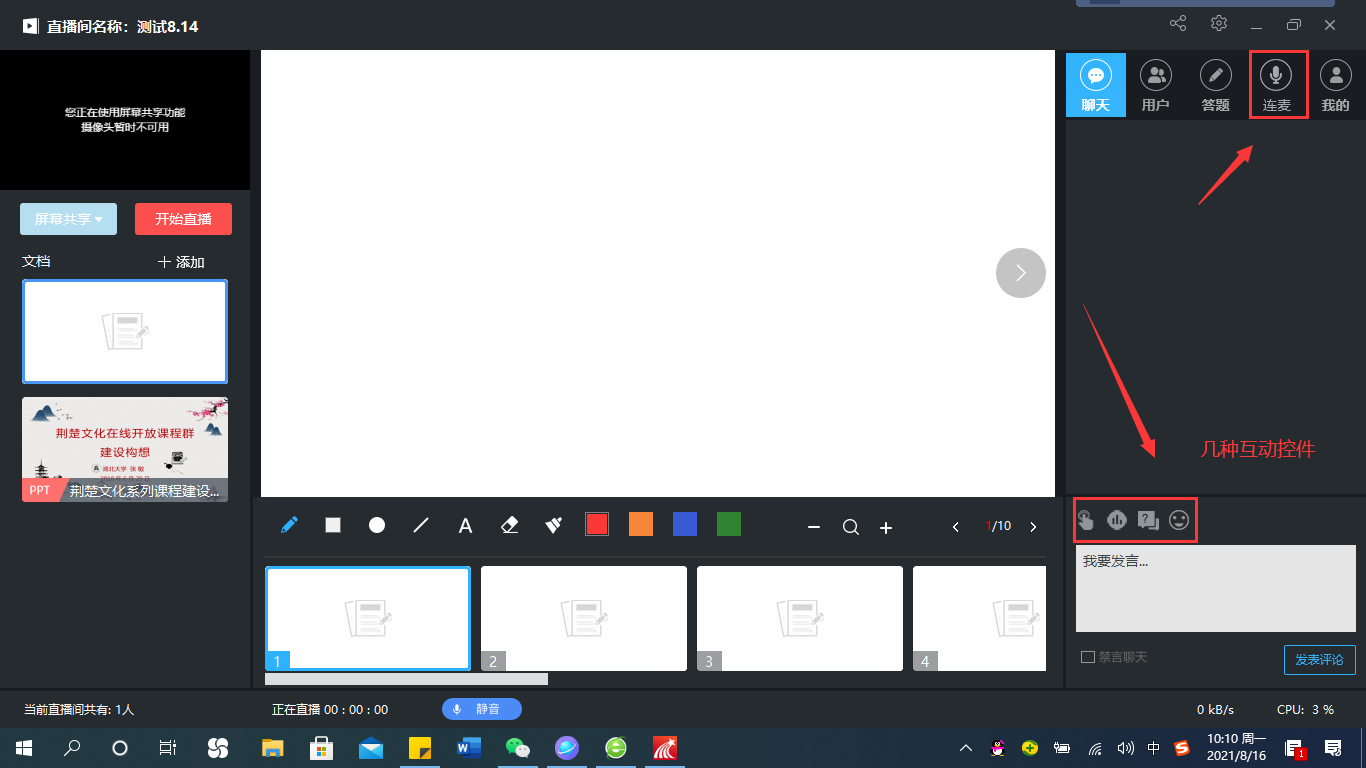Show hidden system tray icons
This screenshot has width=1366, height=768.
pyautogui.click(x=966, y=747)
